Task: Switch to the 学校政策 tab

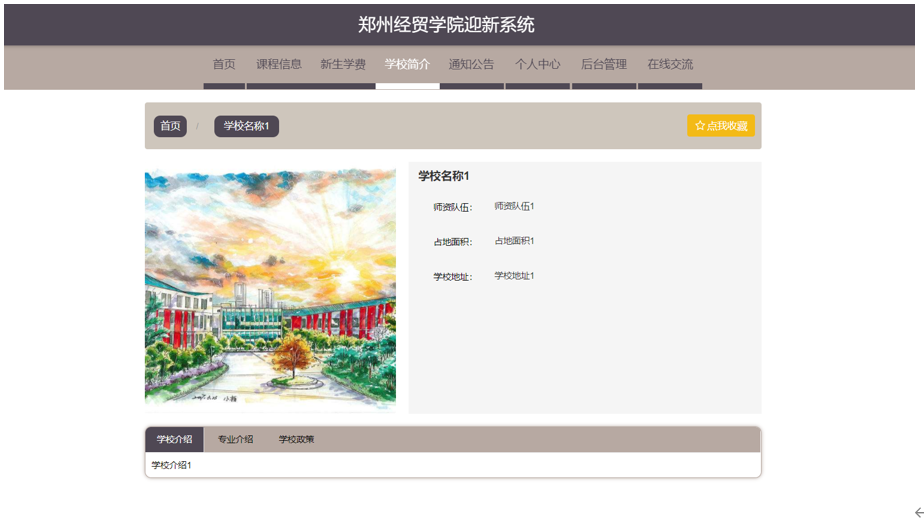Action: [x=296, y=440]
